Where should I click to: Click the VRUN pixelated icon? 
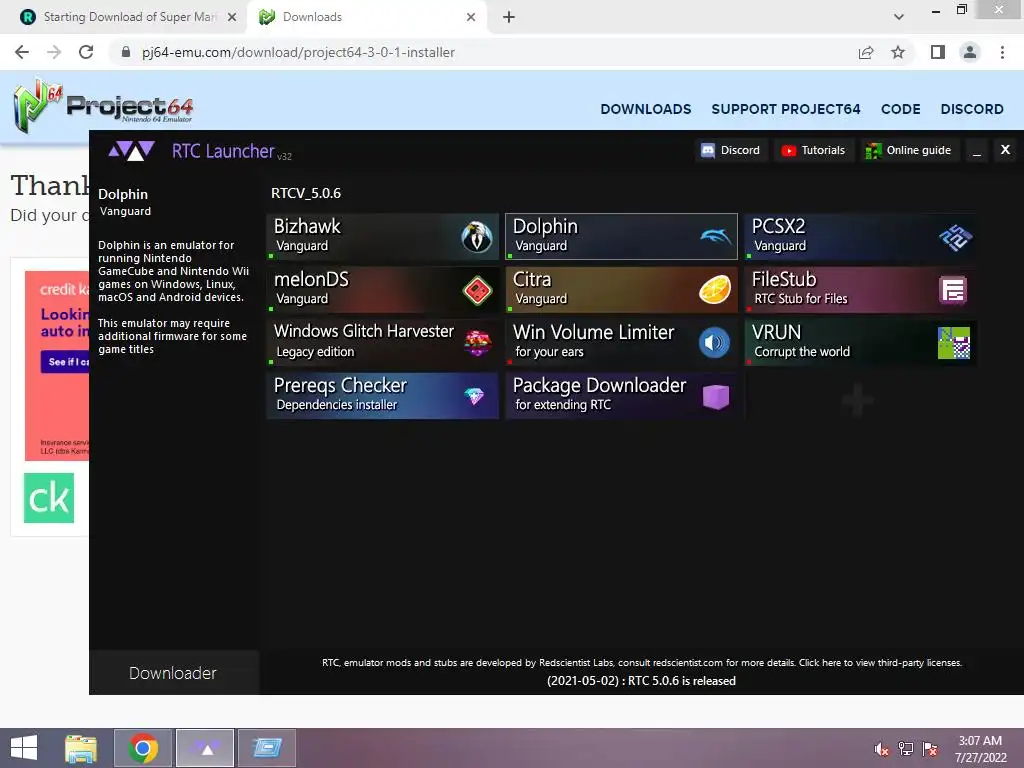pos(954,343)
